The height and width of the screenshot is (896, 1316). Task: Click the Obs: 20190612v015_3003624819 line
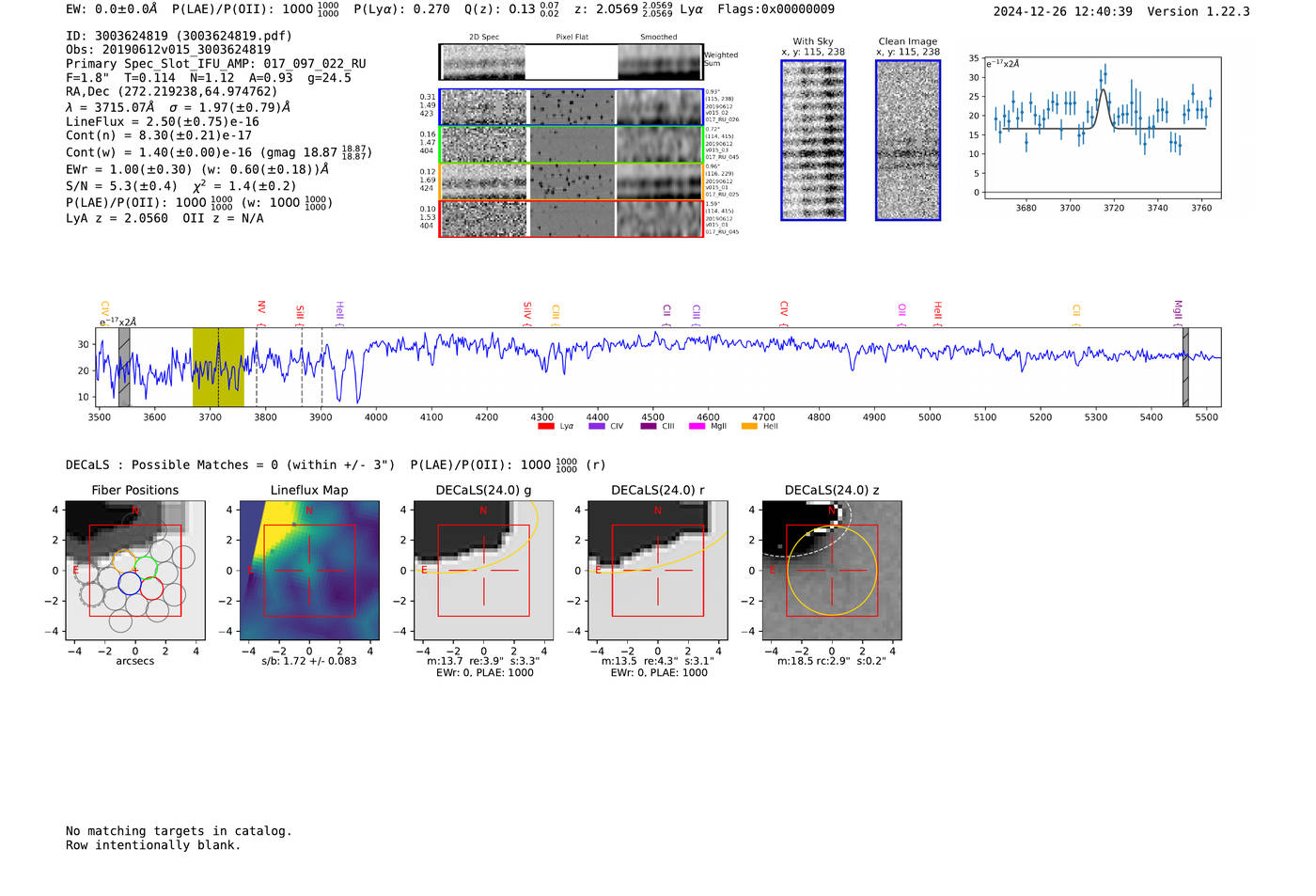(x=168, y=50)
